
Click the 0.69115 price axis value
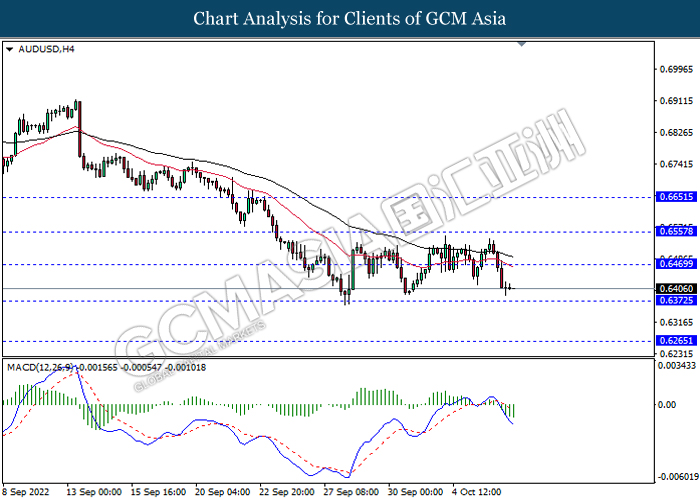676,101
